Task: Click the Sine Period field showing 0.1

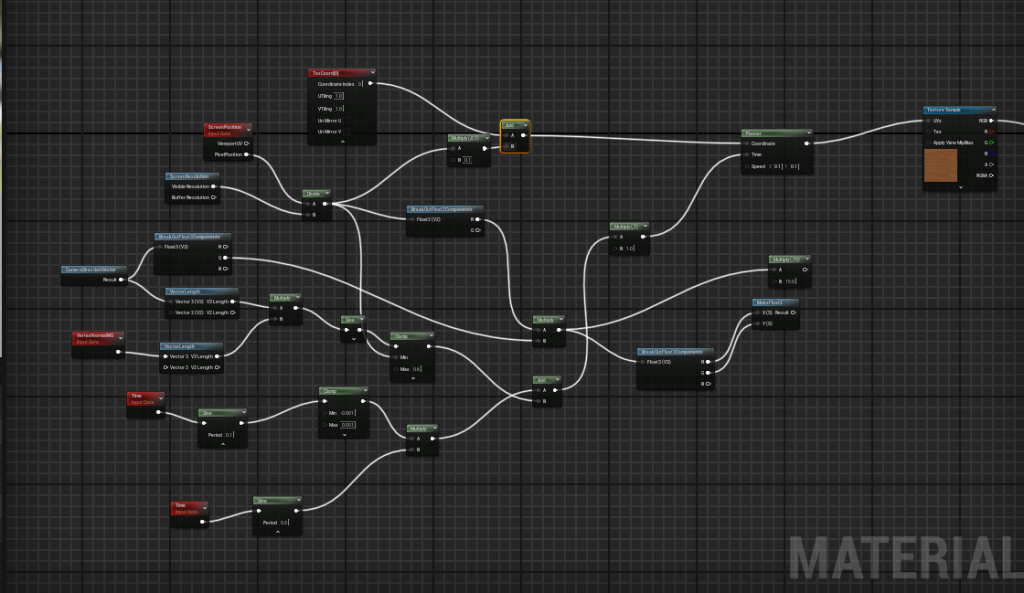Action: pyautogui.click(x=229, y=435)
